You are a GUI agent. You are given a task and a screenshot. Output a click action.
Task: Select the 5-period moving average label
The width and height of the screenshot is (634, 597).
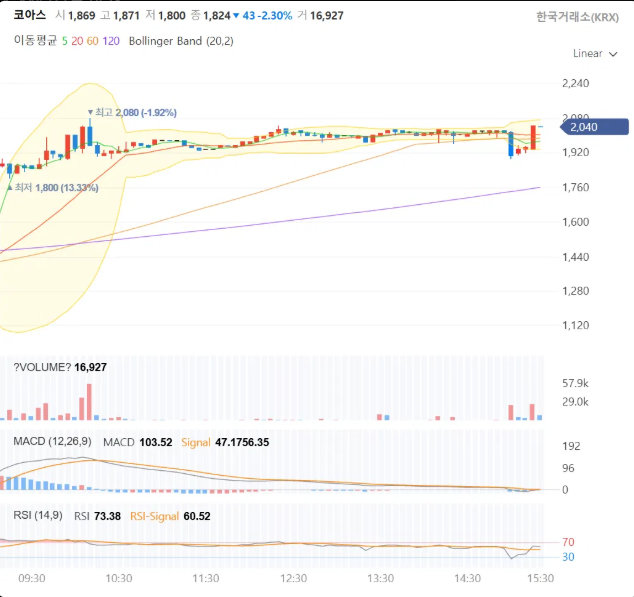point(65,41)
